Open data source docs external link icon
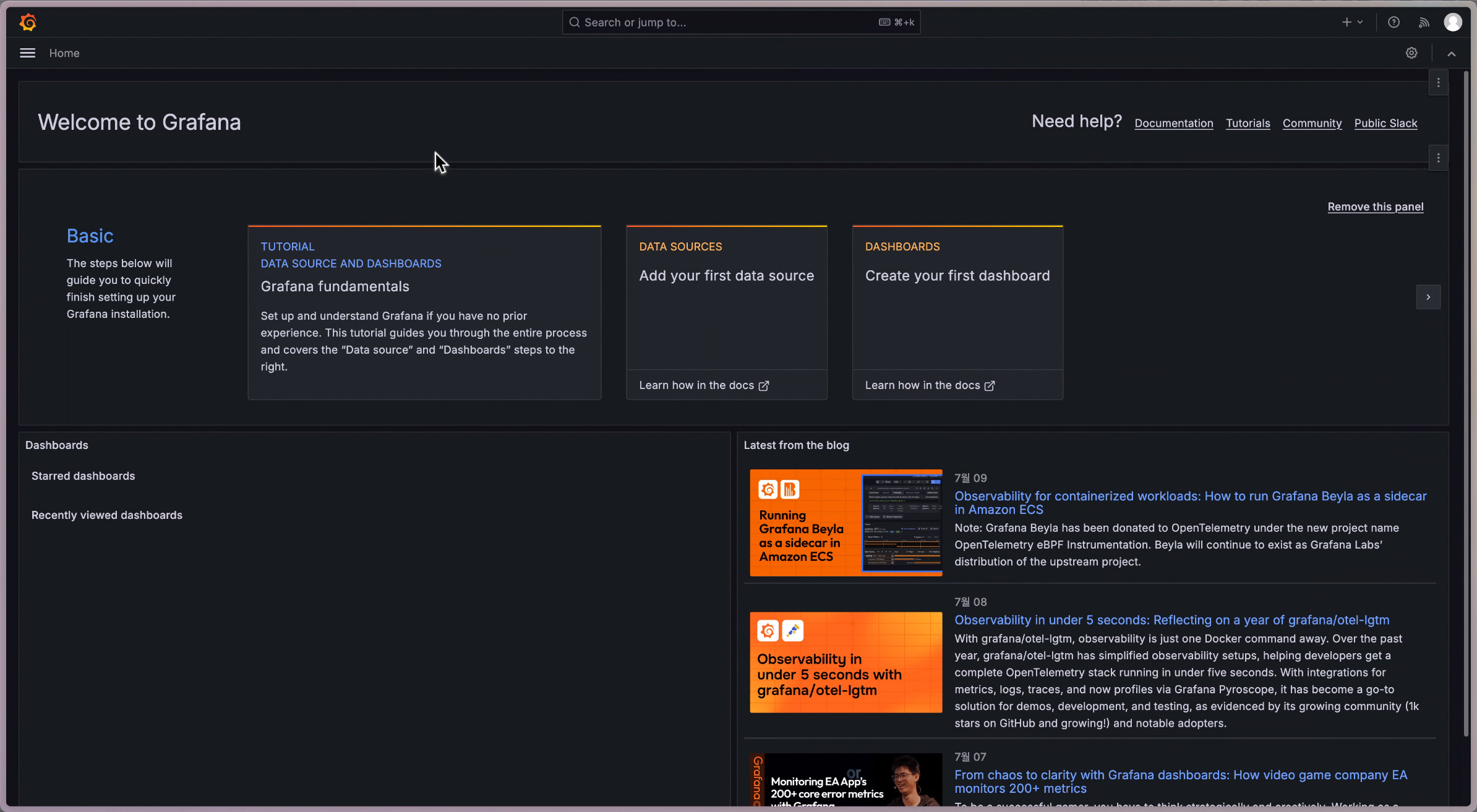The image size is (1477, 812). click(x=764, y=386)
